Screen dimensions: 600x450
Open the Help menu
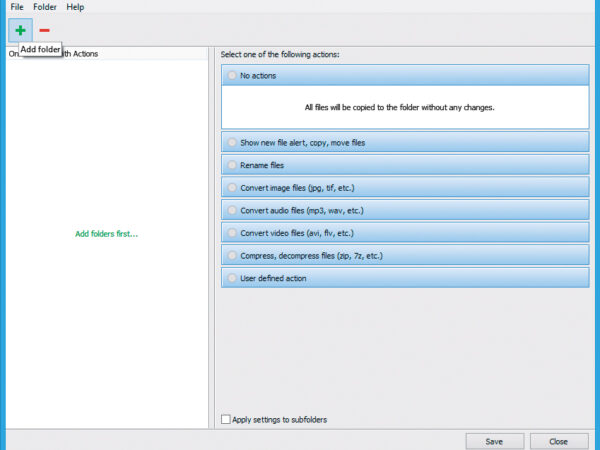click(75, 7)
